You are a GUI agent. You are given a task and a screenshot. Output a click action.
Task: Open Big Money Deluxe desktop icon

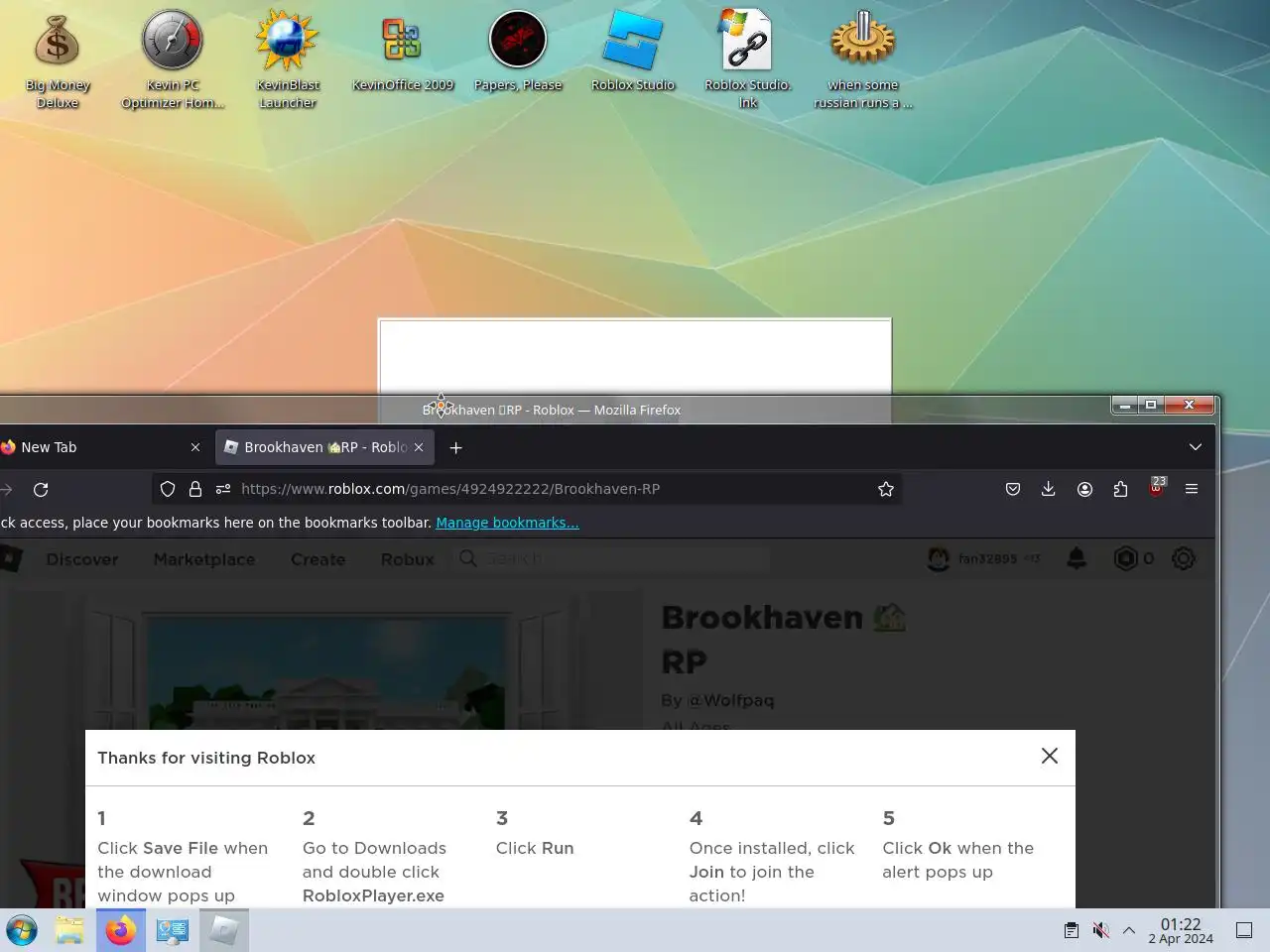[57, 59]
